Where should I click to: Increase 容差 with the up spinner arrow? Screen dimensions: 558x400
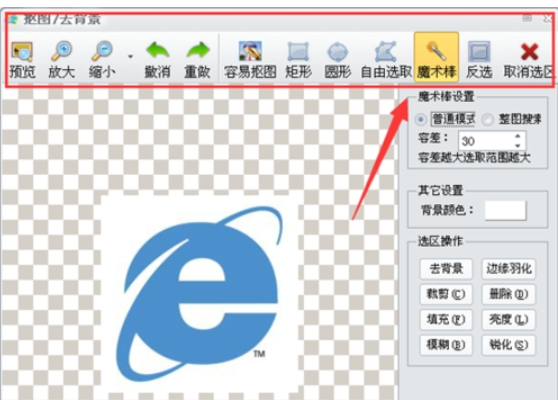(x=518, y=136)
